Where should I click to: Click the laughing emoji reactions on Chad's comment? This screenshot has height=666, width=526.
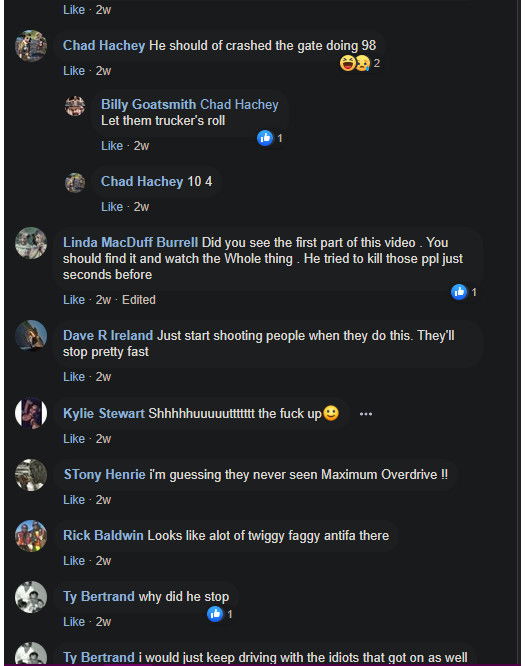click(355, 63)
